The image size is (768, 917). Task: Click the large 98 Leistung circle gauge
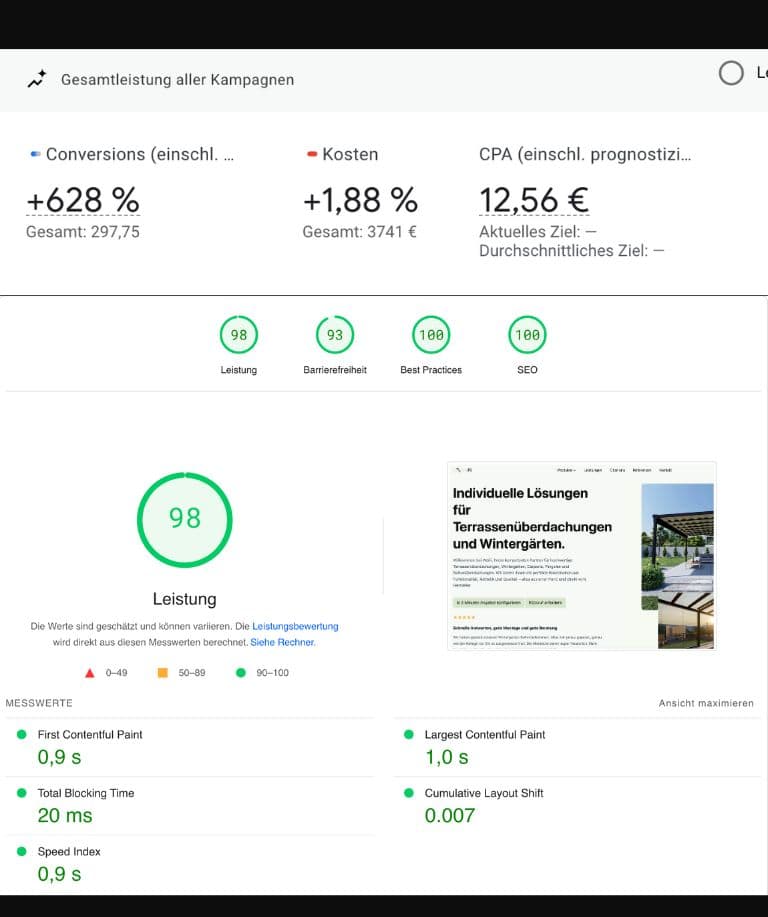click(185, 518)
